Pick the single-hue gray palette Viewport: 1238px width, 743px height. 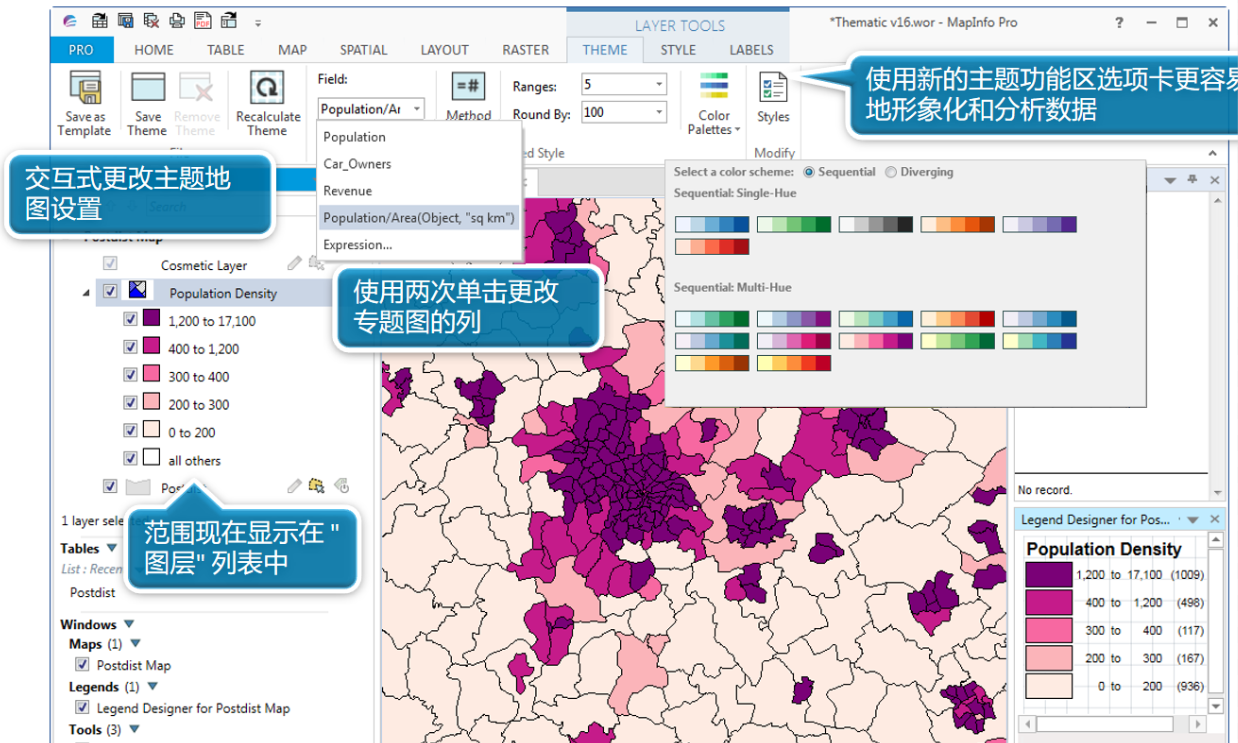(x=876, y=225)
